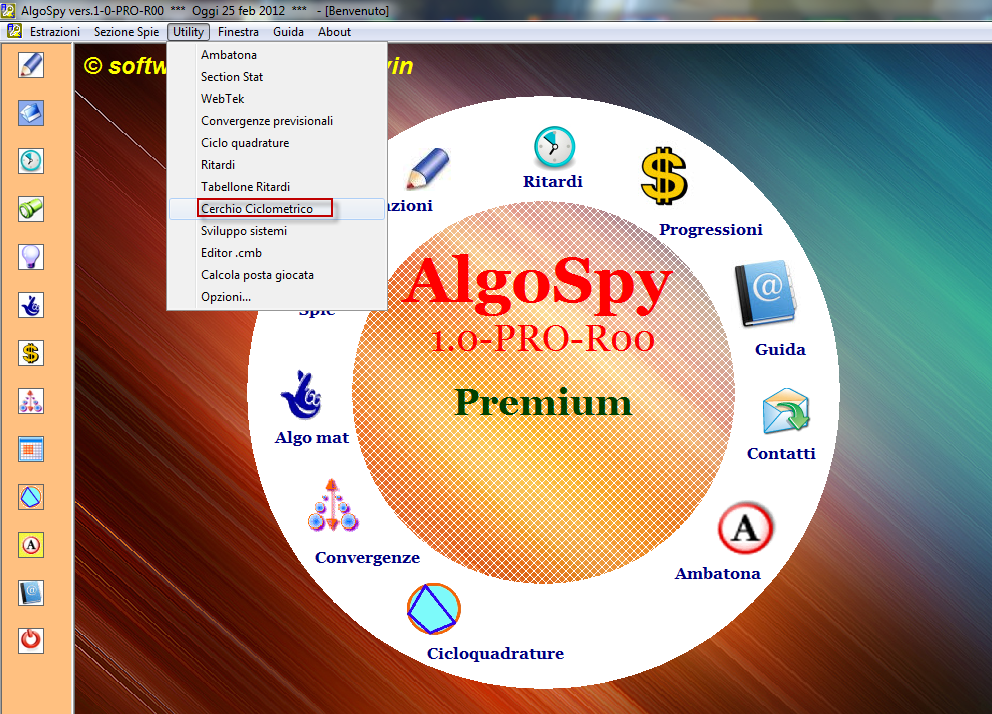The width and height of the screenshot is (992, 714).
Task: Select Convergenze previsionali menu entry
Action: tap(277, 121)
